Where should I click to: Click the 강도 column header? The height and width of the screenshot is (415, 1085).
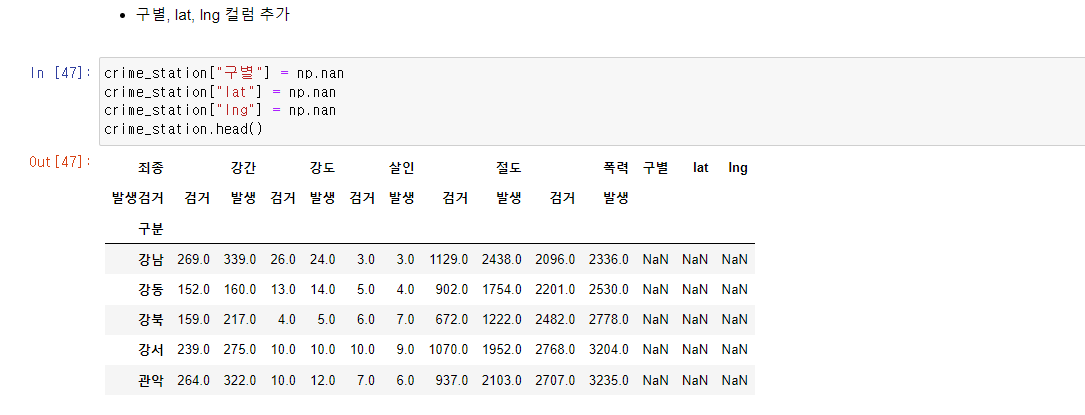[322, 167]
